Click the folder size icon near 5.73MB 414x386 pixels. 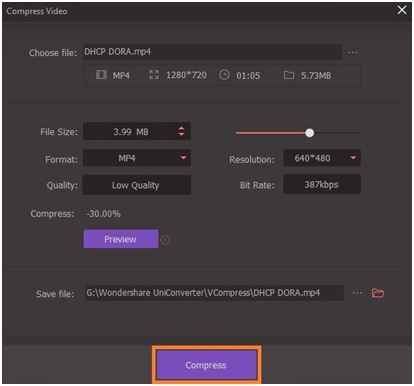click(289, 75)
